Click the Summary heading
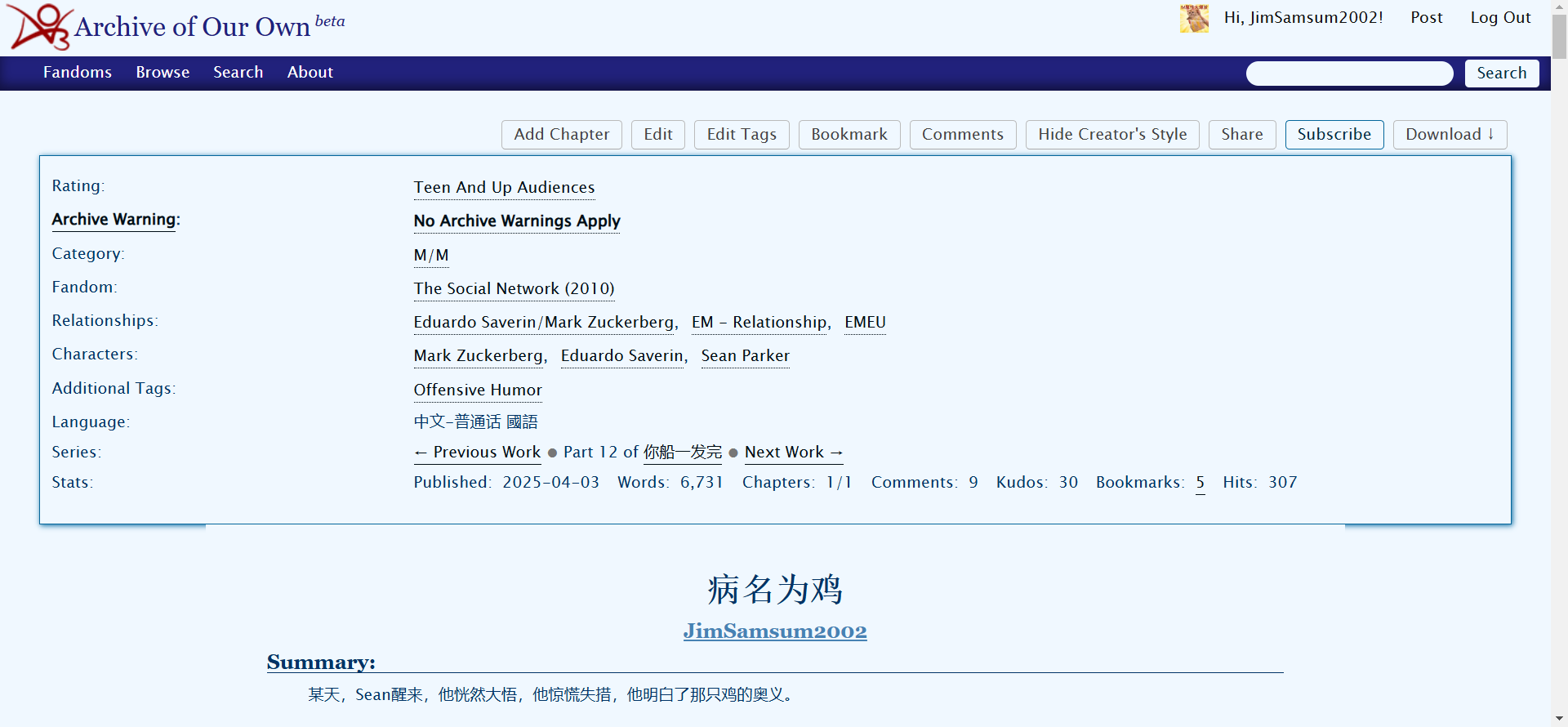The height and width of the screenshot is (727, 1568). click(321, 662)
